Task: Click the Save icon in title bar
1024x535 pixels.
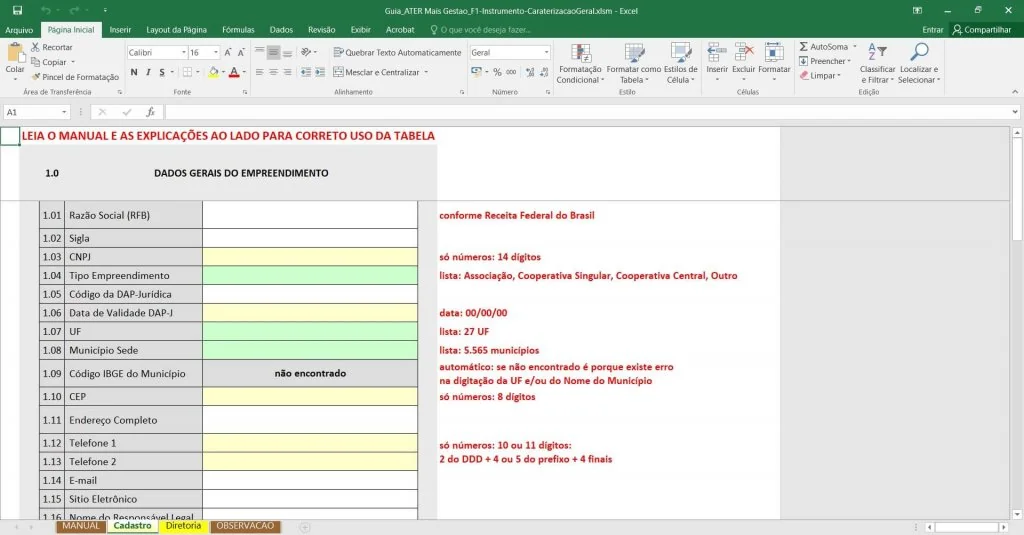Action: coord(17,10)
